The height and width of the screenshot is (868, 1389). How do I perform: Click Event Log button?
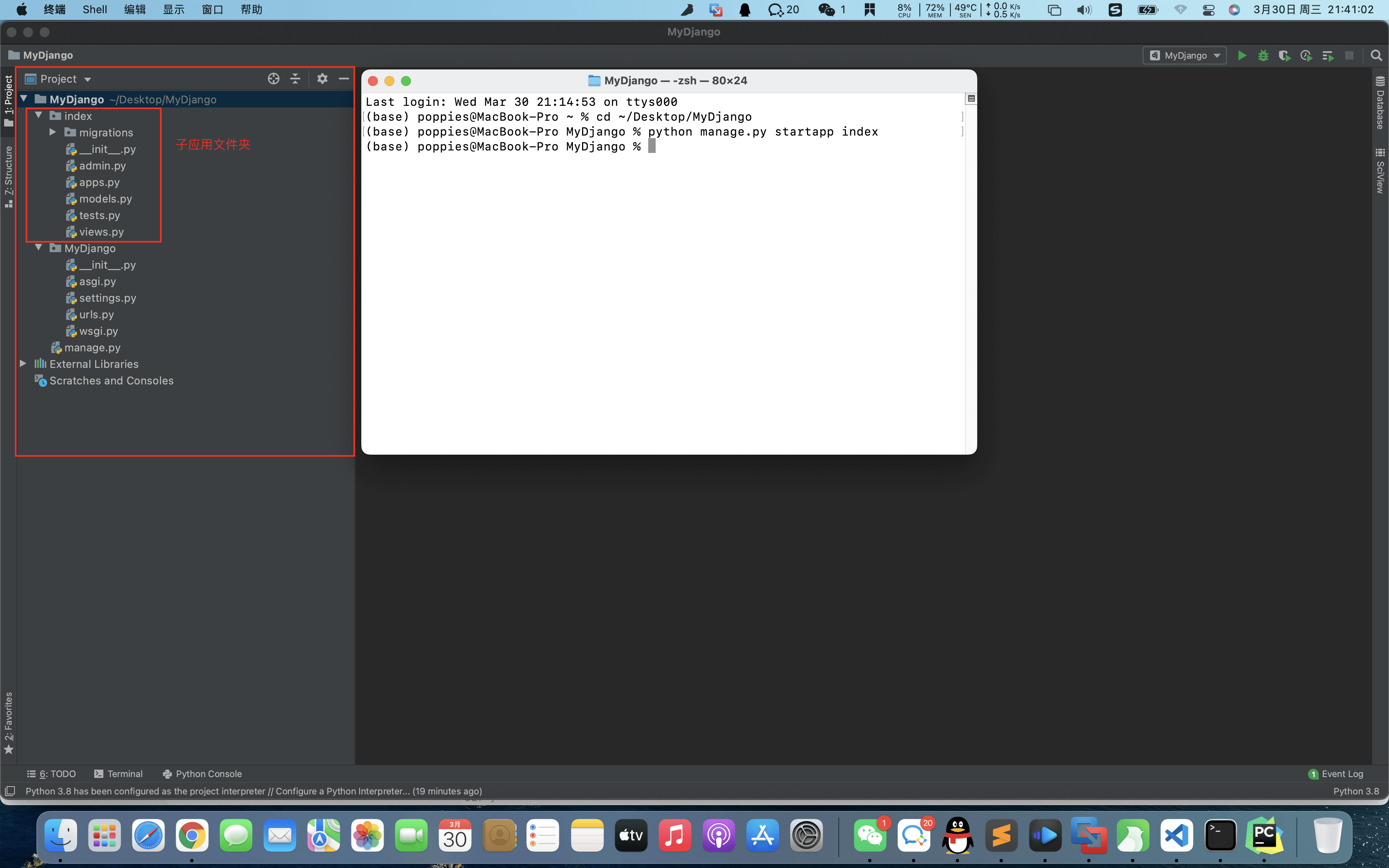coord(1336,774)
